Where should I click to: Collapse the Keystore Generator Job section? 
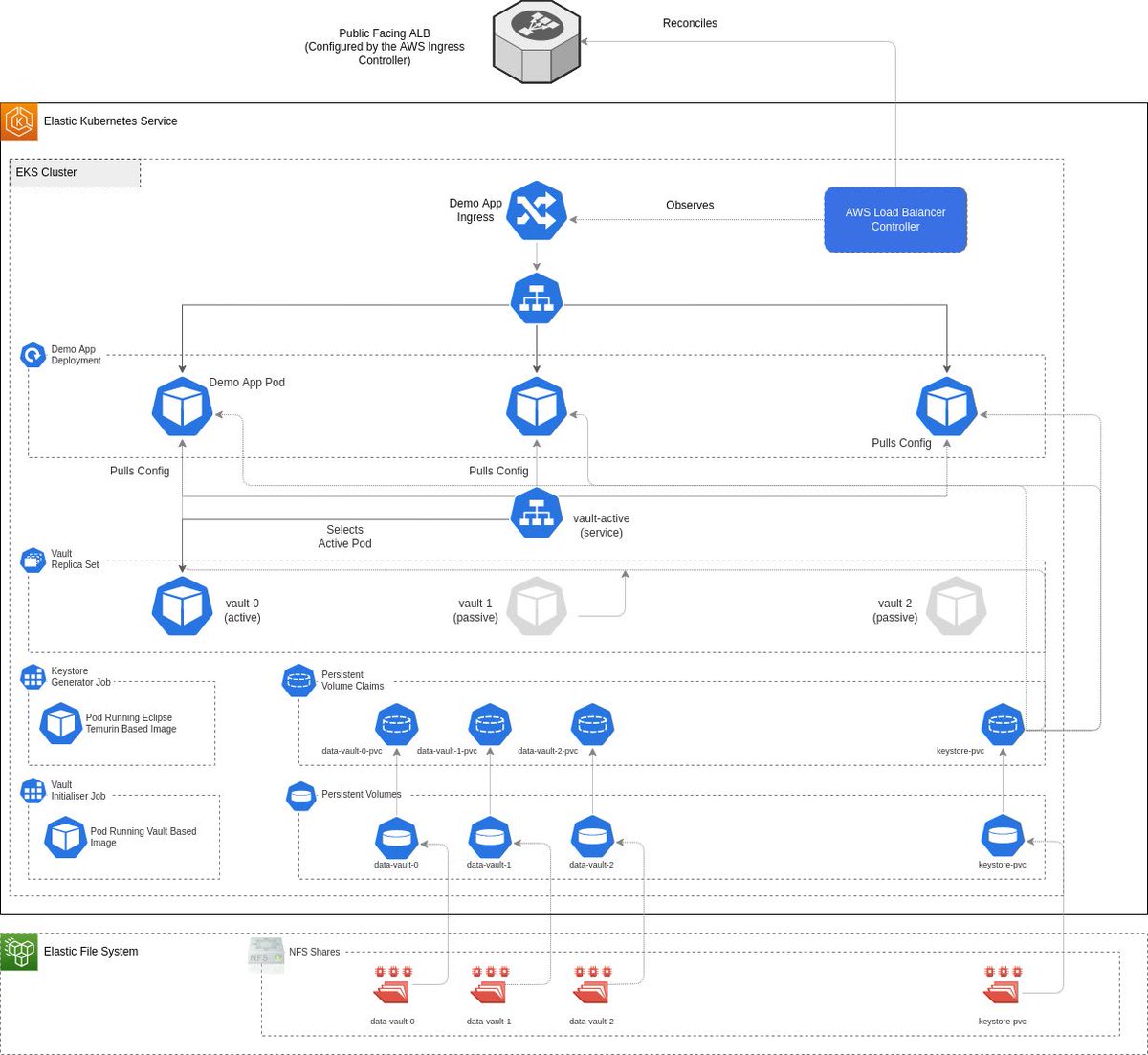[x=32, y=676]
